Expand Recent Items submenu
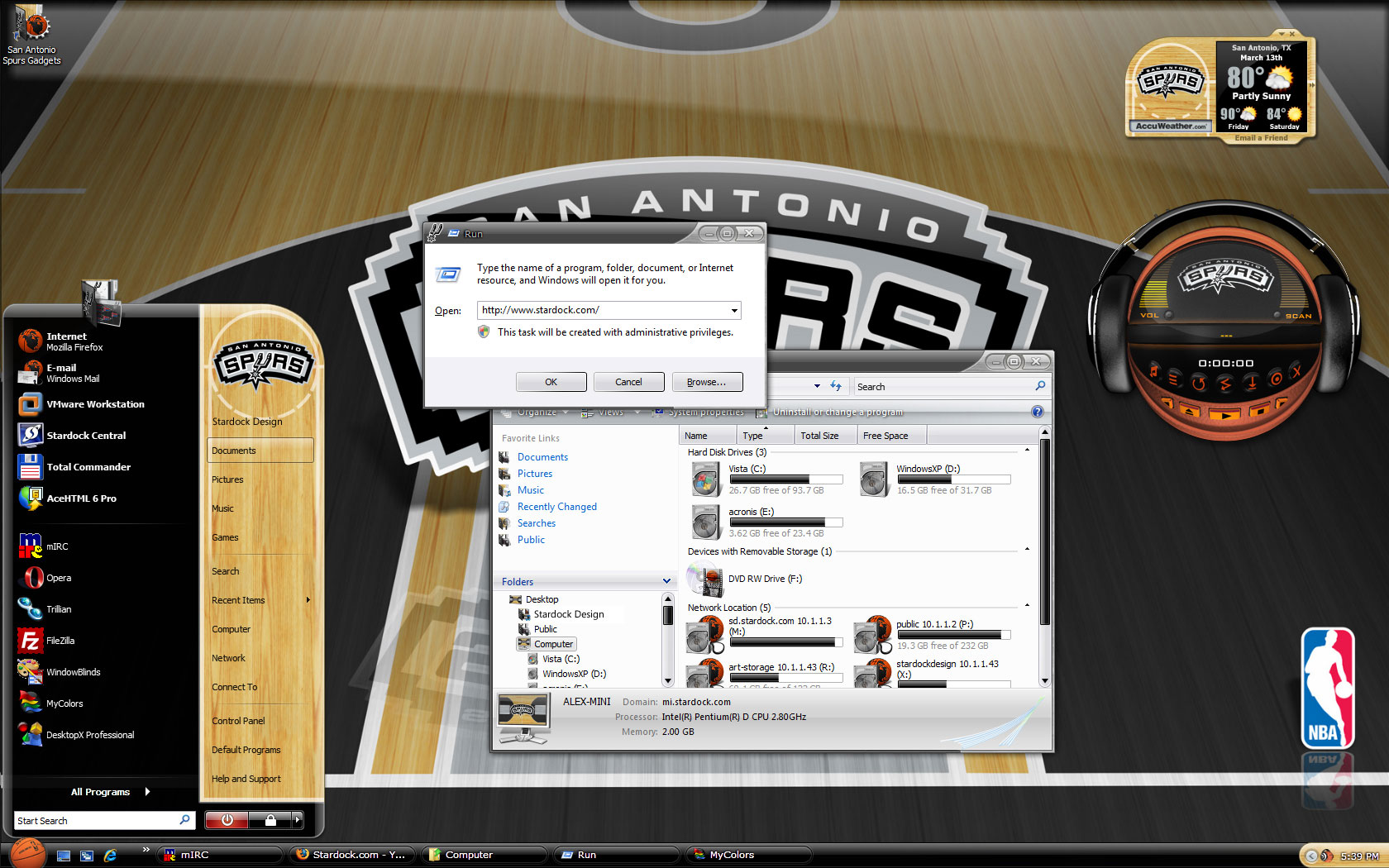This screenshot has width=1389, height=868. 260,600
